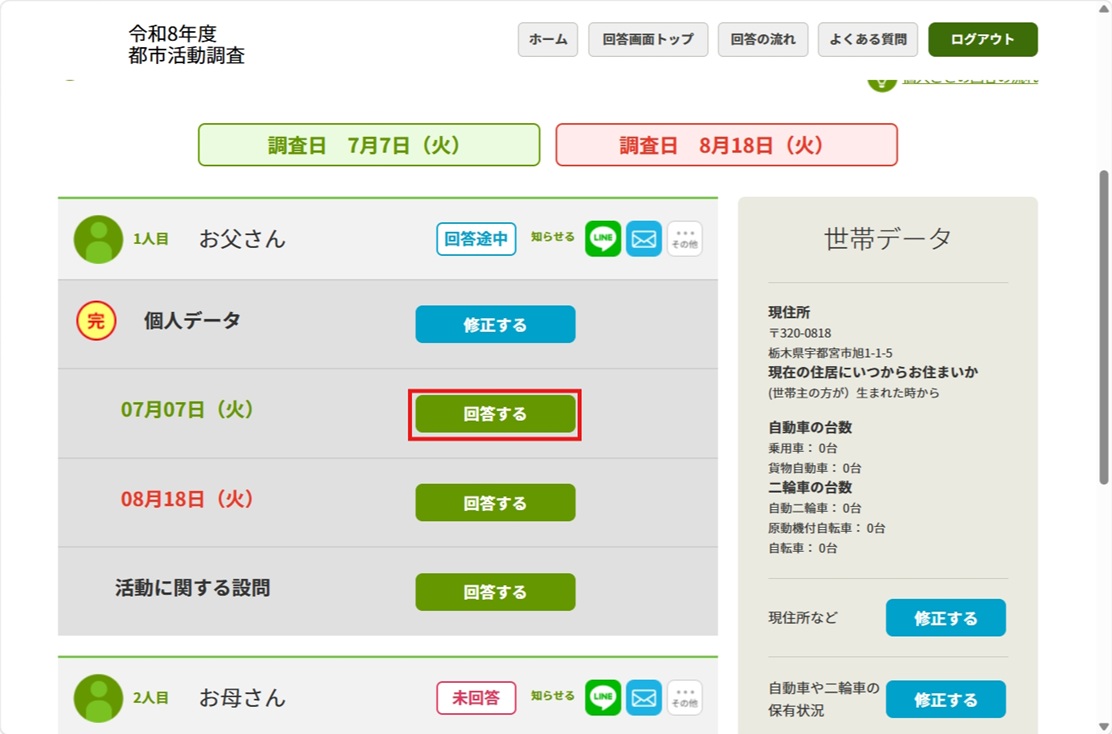Click 回答する for 活動に関する設問
The height and width of the screenshot is (734, 1112).
[495, 591]
